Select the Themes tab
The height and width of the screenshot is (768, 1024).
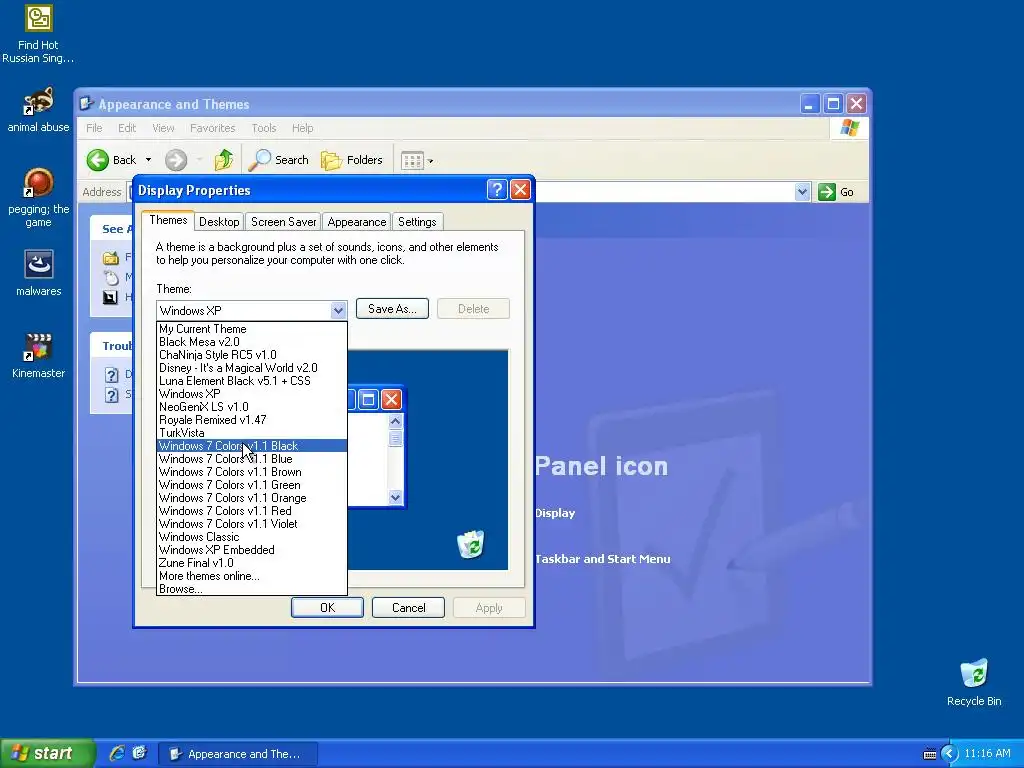tap(168, 220)
